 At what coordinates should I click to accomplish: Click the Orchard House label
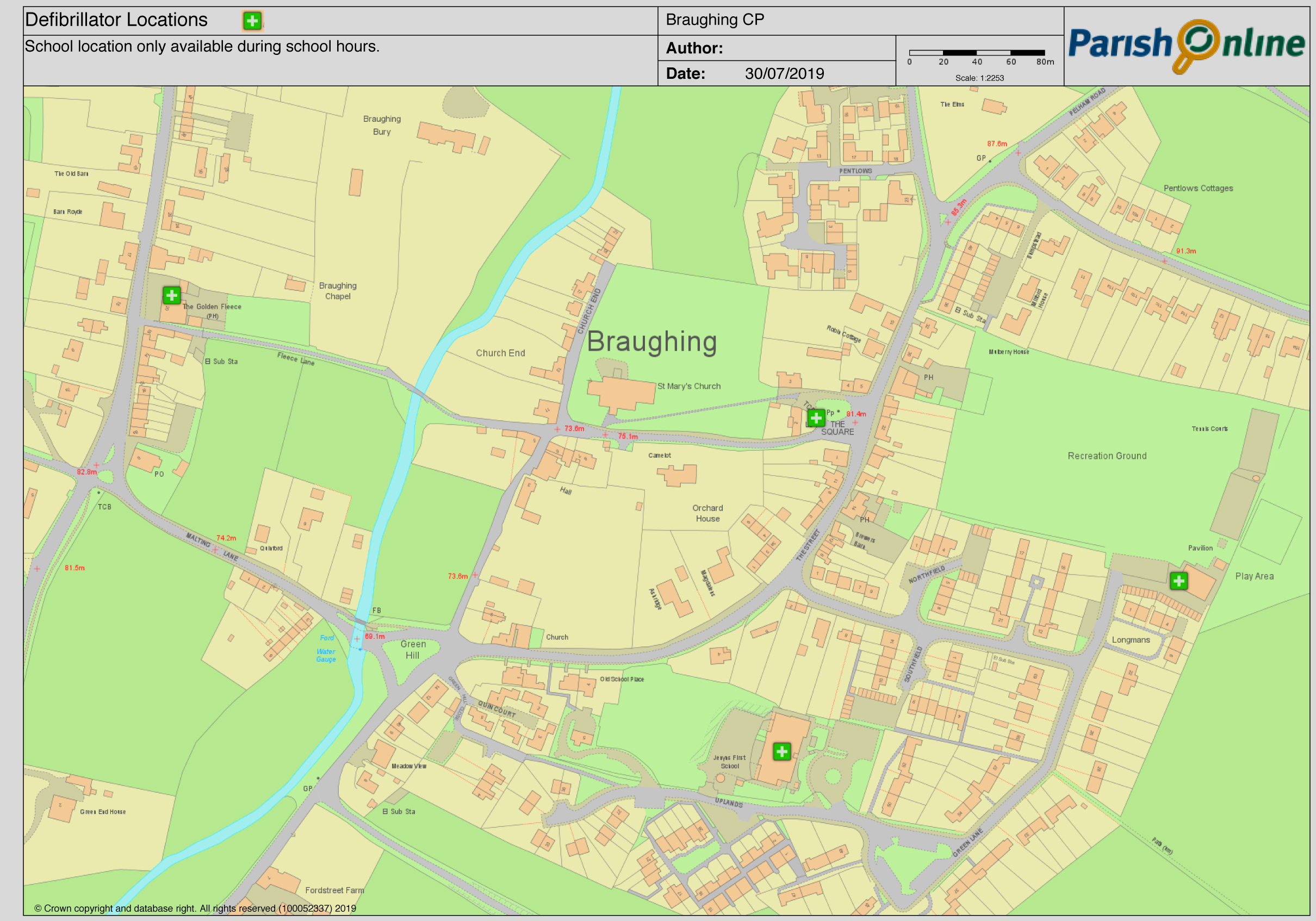click(707, 513)
